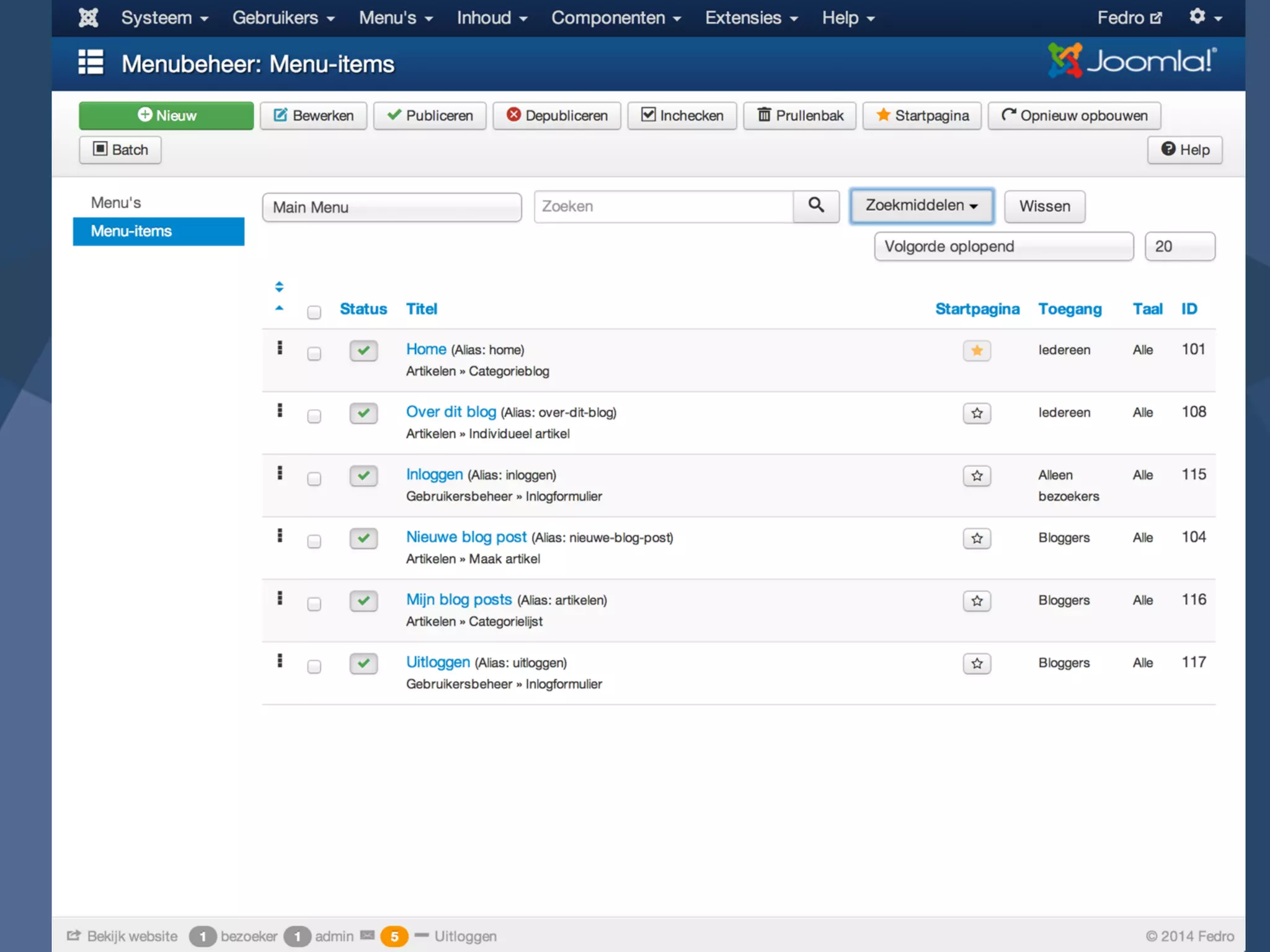Check the select-all checkbox in header
Screen dimensions: 1270x952
tap(314, 312)
